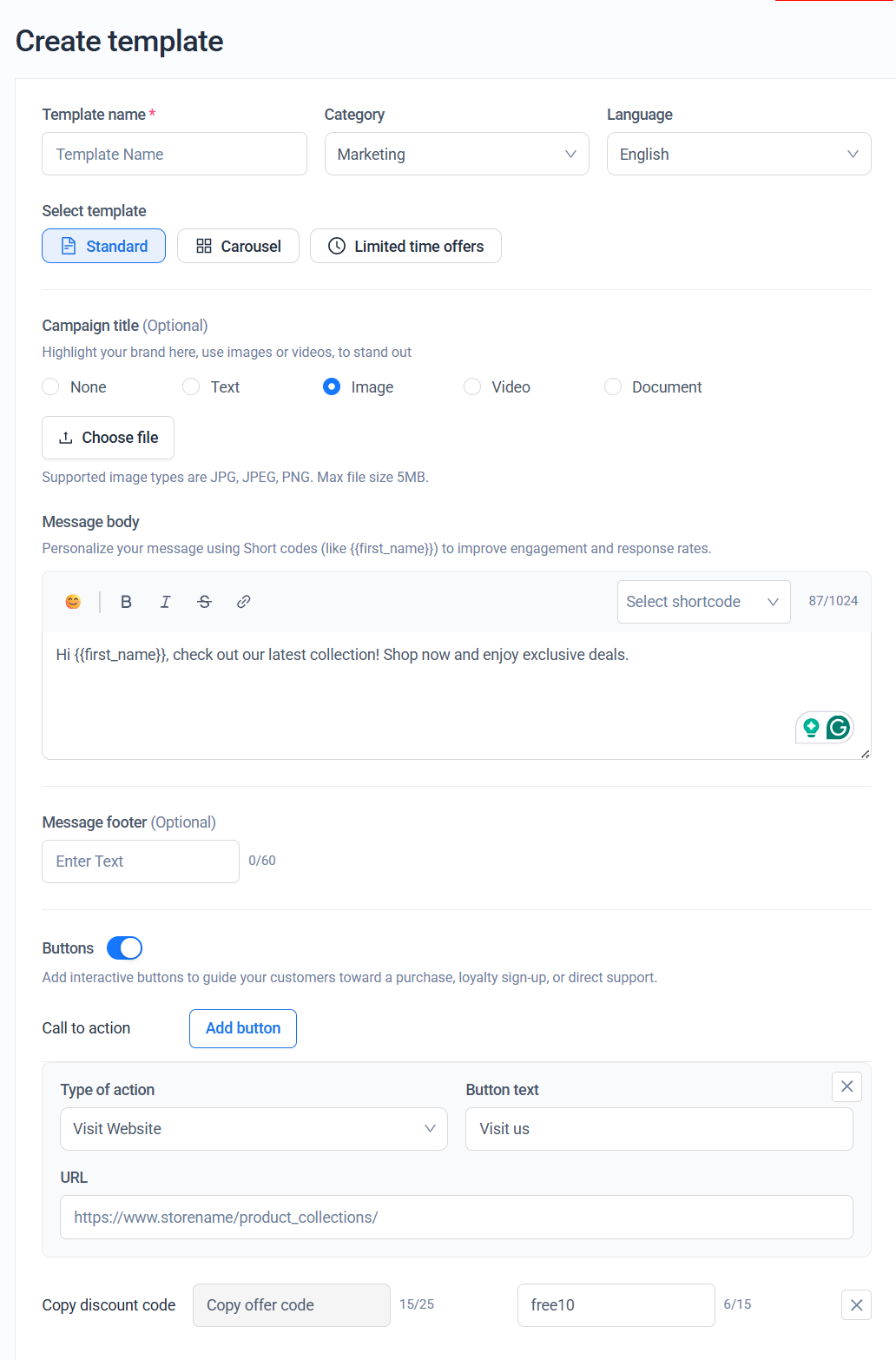Select the Video campaign title option
This screenshot has height=1360, width=896.
(472, 387)
